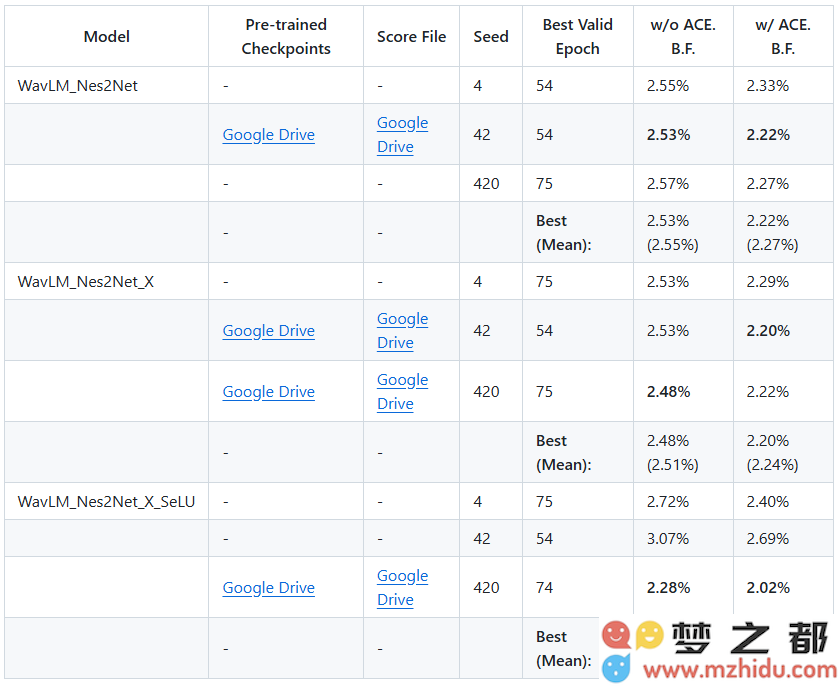Click the WavLM_Nes2Net_X model name cell

86,281
